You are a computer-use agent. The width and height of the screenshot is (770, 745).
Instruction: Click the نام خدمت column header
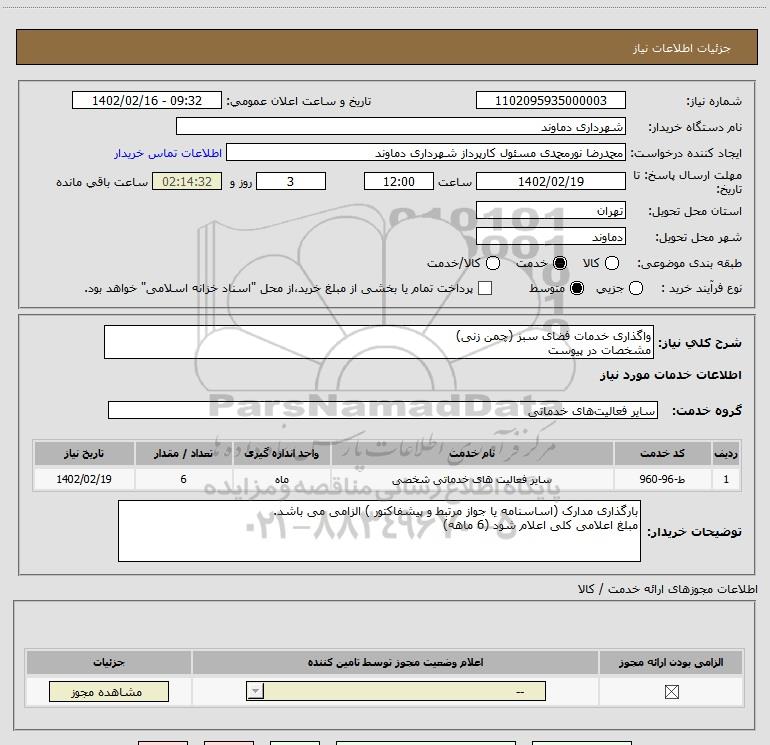472,453
